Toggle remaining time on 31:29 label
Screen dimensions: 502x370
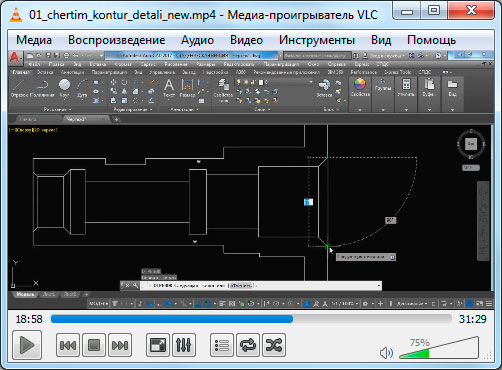[x=472, y=319]
